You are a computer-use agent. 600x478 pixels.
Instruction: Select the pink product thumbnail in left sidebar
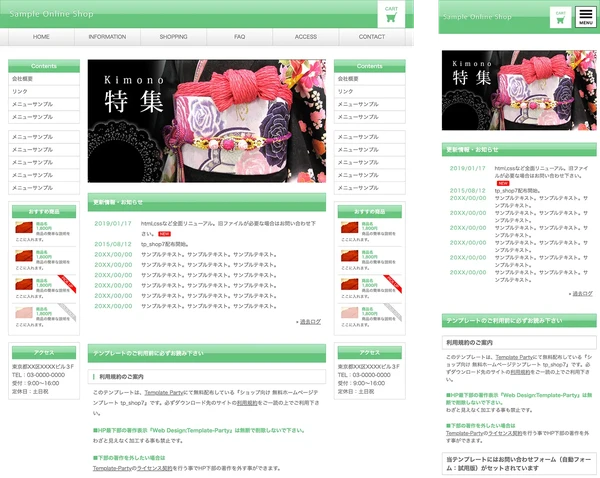pyautogui.click(x=24, y=313)
